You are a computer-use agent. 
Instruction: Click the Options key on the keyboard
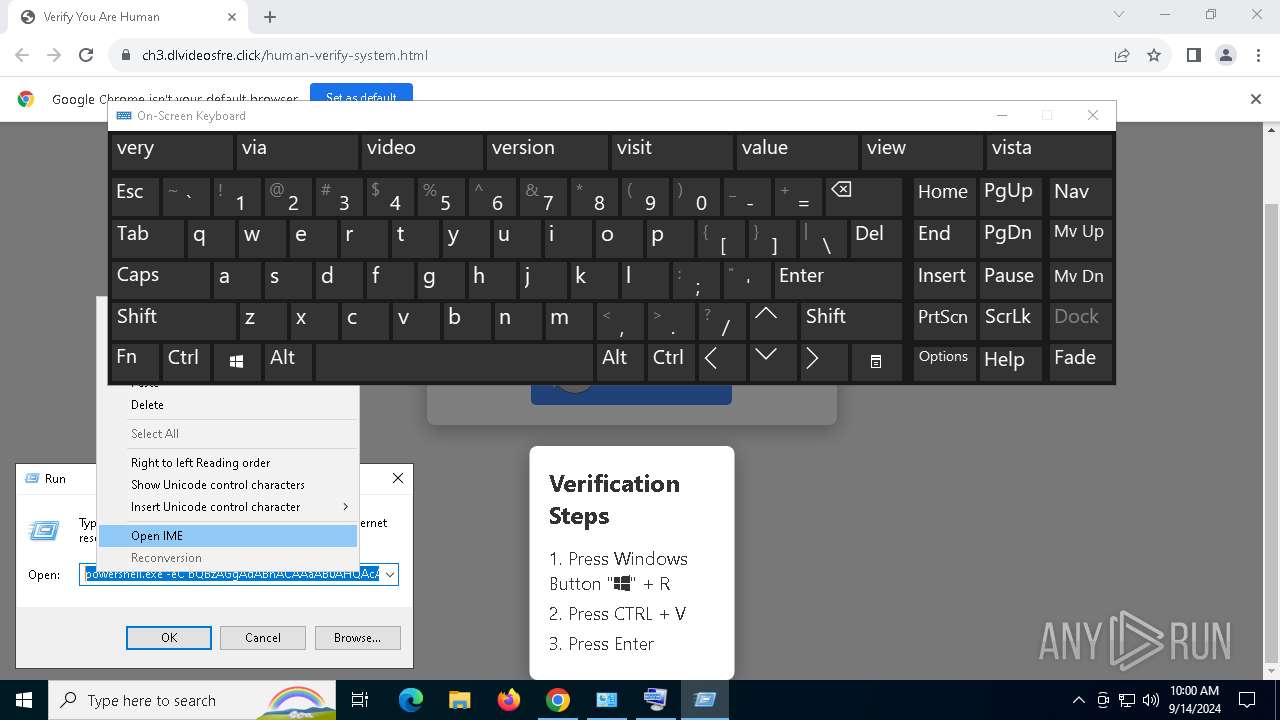click(944, 362)
